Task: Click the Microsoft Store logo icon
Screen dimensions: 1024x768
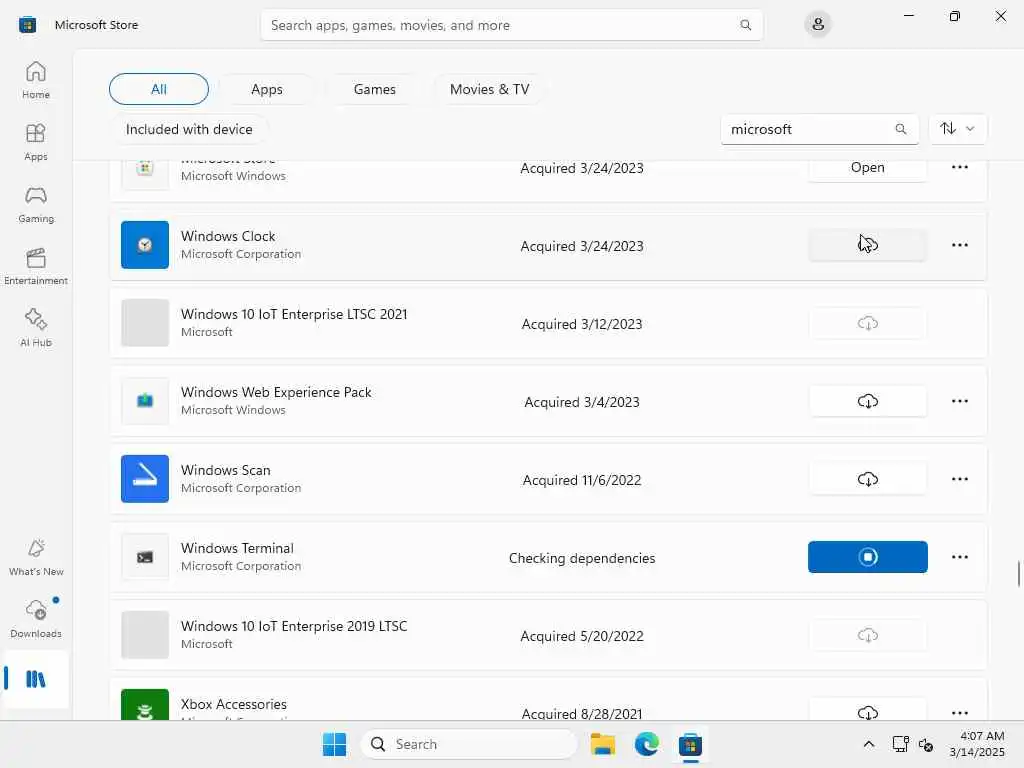Action: [27, 25]
